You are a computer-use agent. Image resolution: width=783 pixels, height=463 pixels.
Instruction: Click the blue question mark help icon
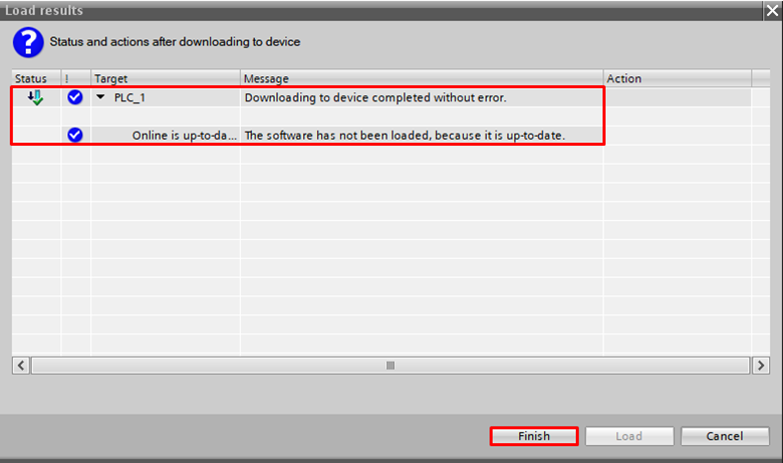(28, 43)
